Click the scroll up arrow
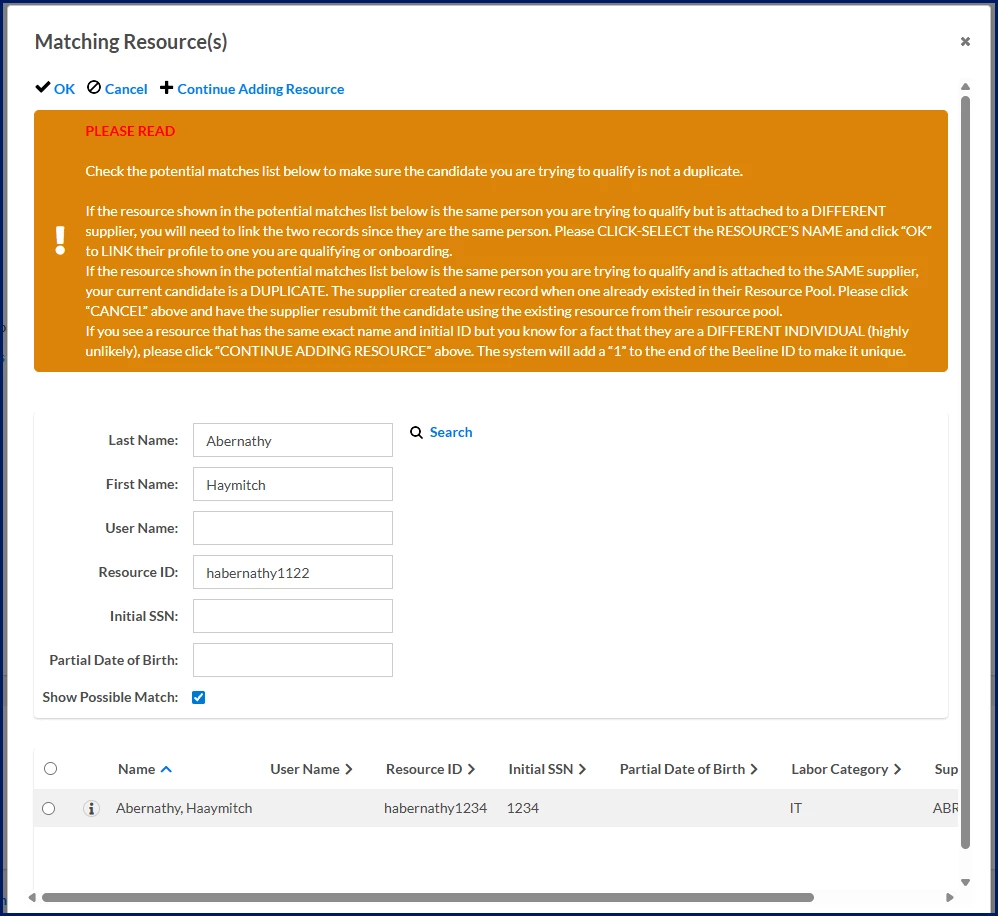998x916 pixels. 965,87
